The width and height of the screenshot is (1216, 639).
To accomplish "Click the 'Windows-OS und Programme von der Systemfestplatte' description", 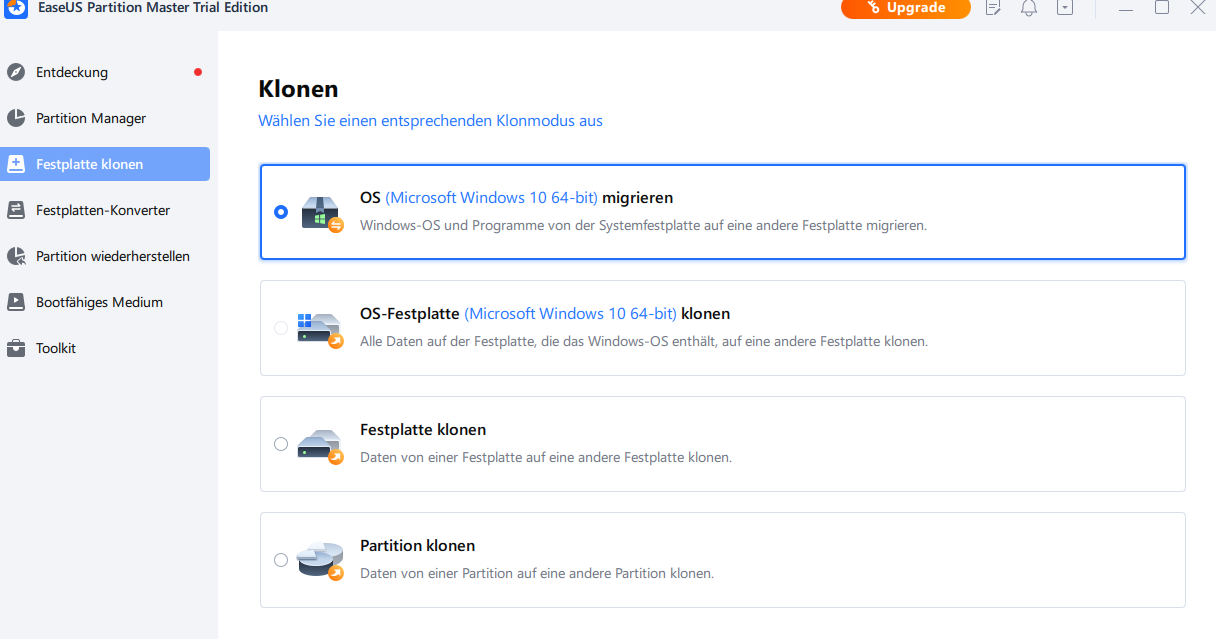I will pyautogui.click(x=643, y=226).
